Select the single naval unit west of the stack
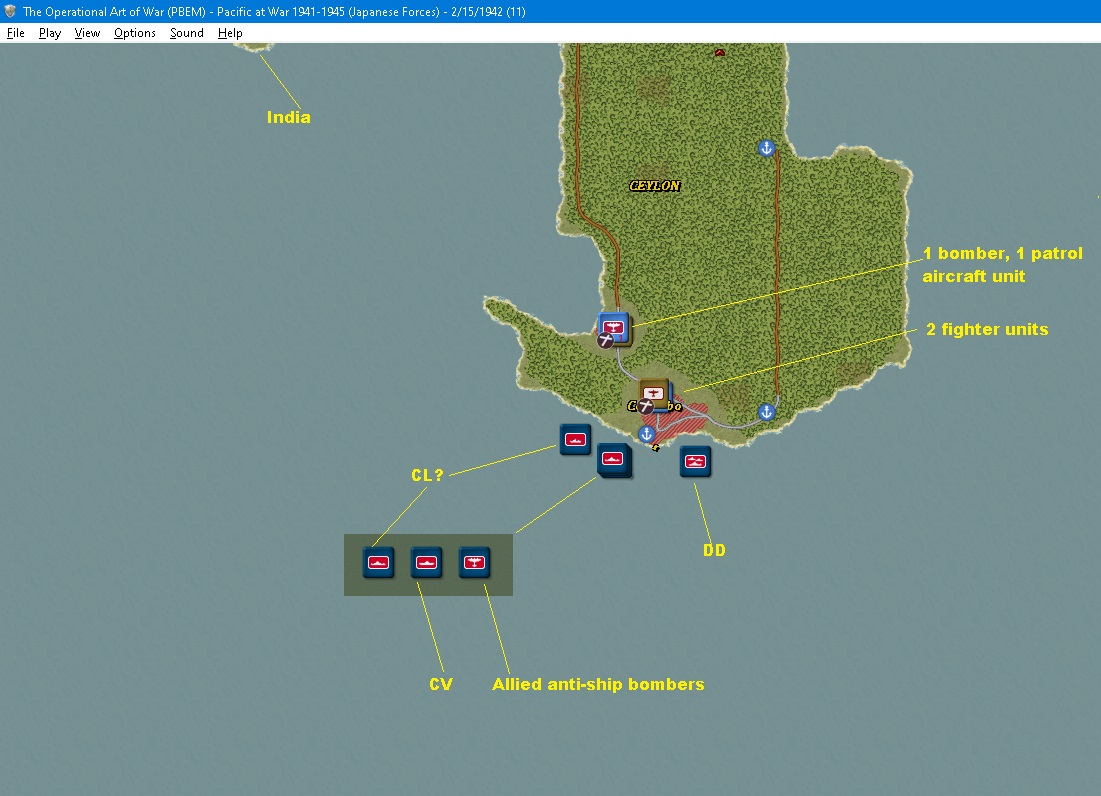The width and height of the screenshot is (1101, 796). pyautogui.click(x=575, y=439)
